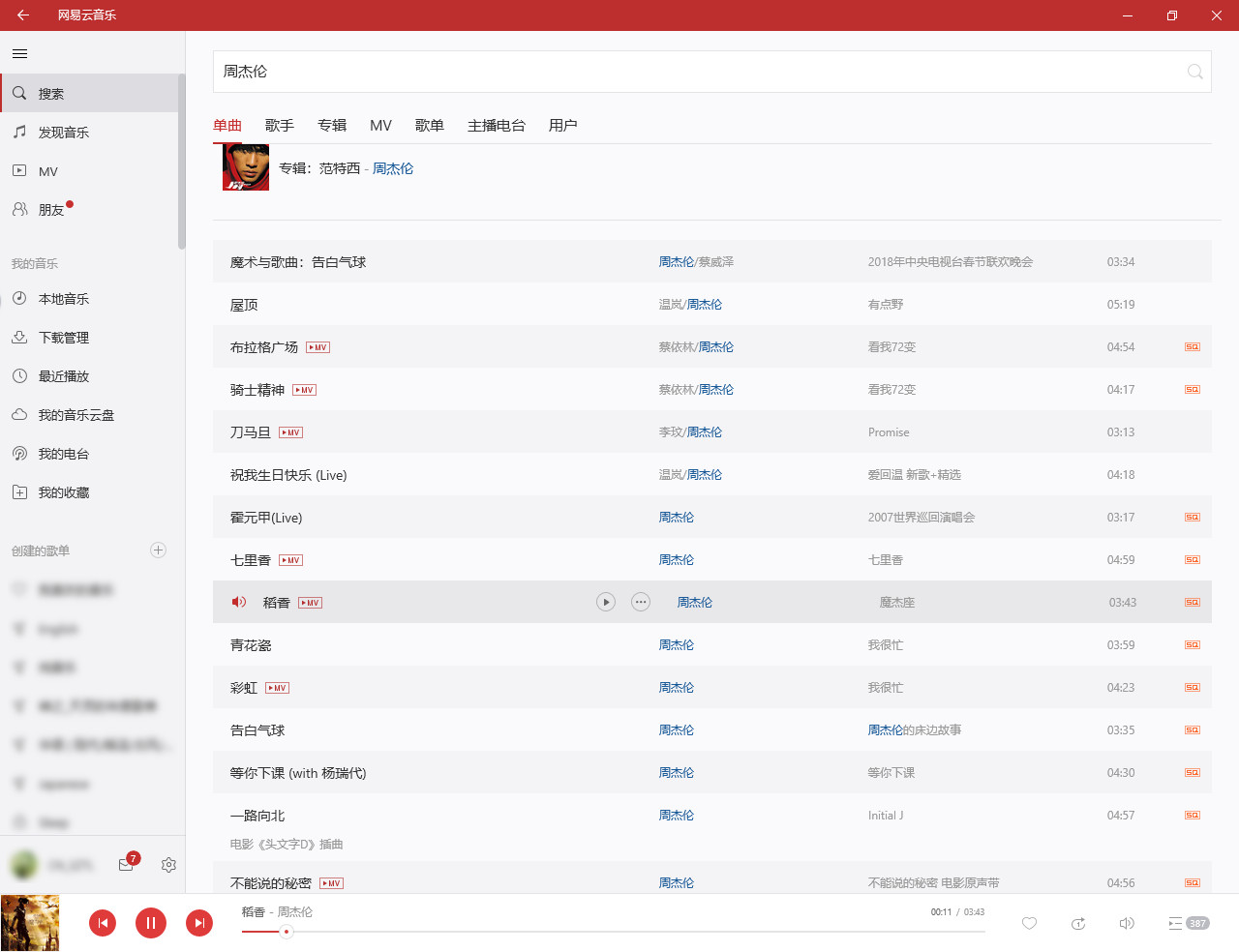The image size is (1239, 952).
Task: Pause the currently playing song
Action: pos(150,923)
